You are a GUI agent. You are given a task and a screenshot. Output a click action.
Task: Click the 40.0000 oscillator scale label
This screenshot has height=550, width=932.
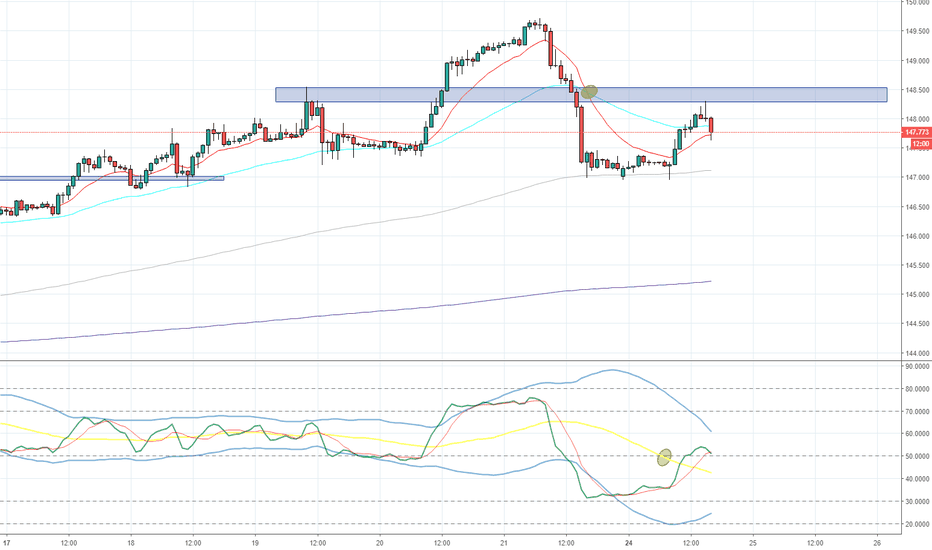tap(917, 479)
